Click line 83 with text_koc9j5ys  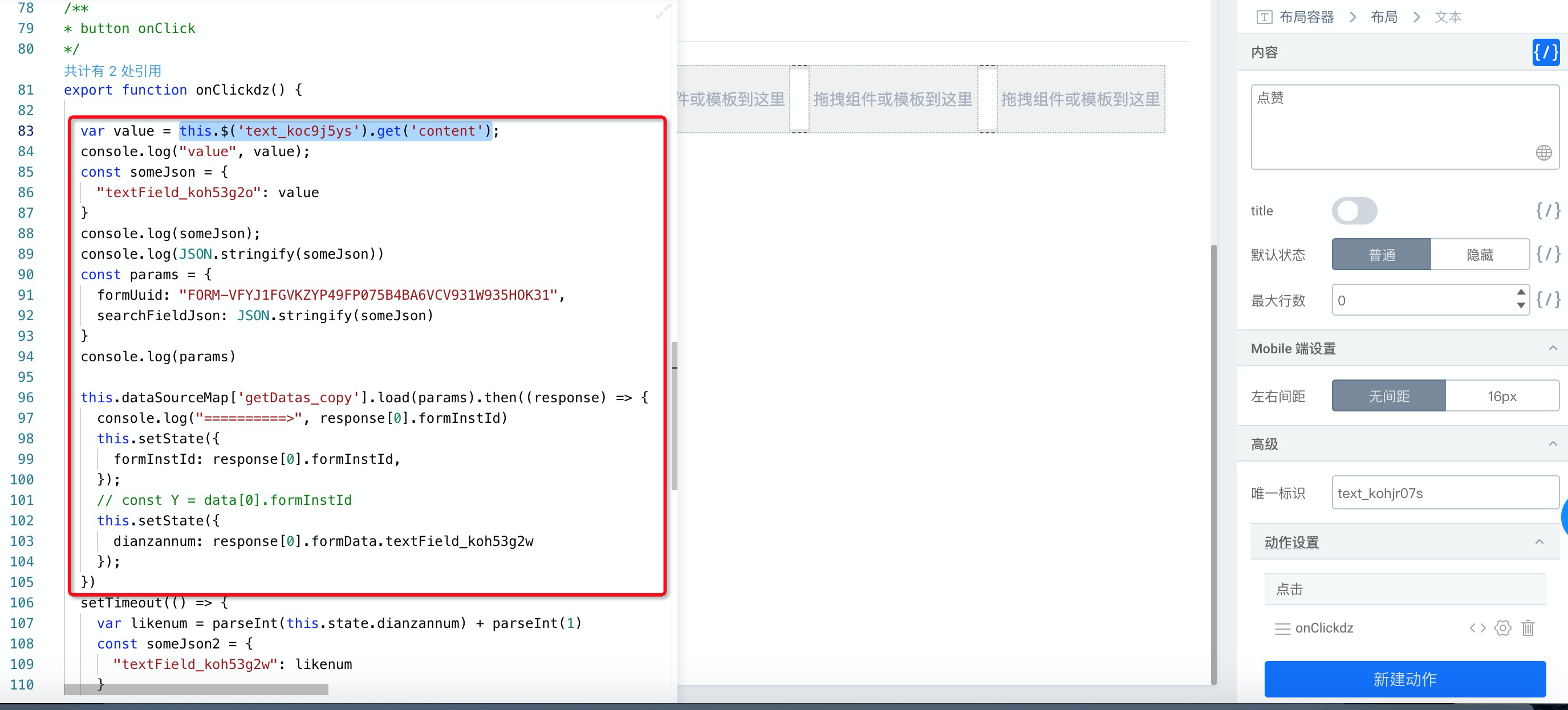(x=290, y=131)
